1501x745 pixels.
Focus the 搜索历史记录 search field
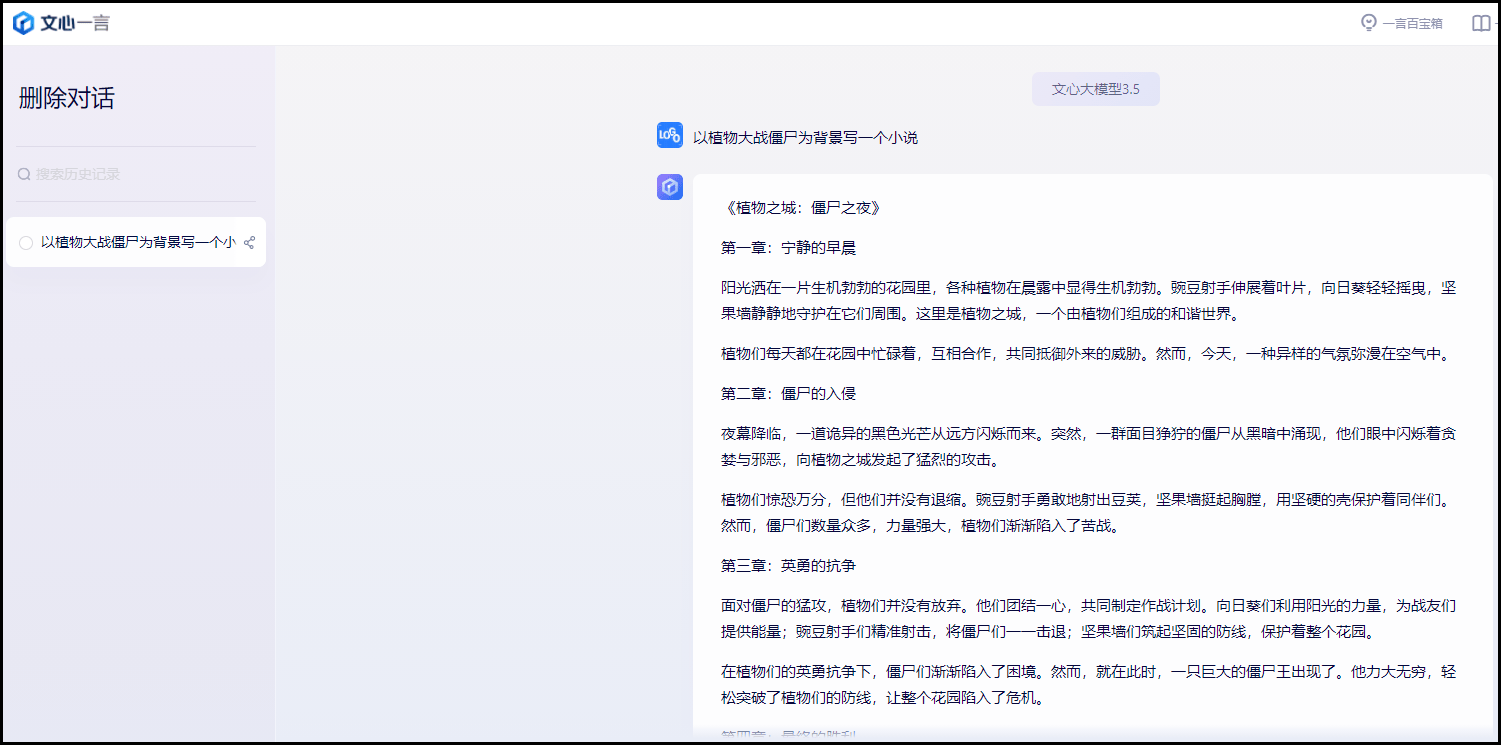(x=136, y=174)
